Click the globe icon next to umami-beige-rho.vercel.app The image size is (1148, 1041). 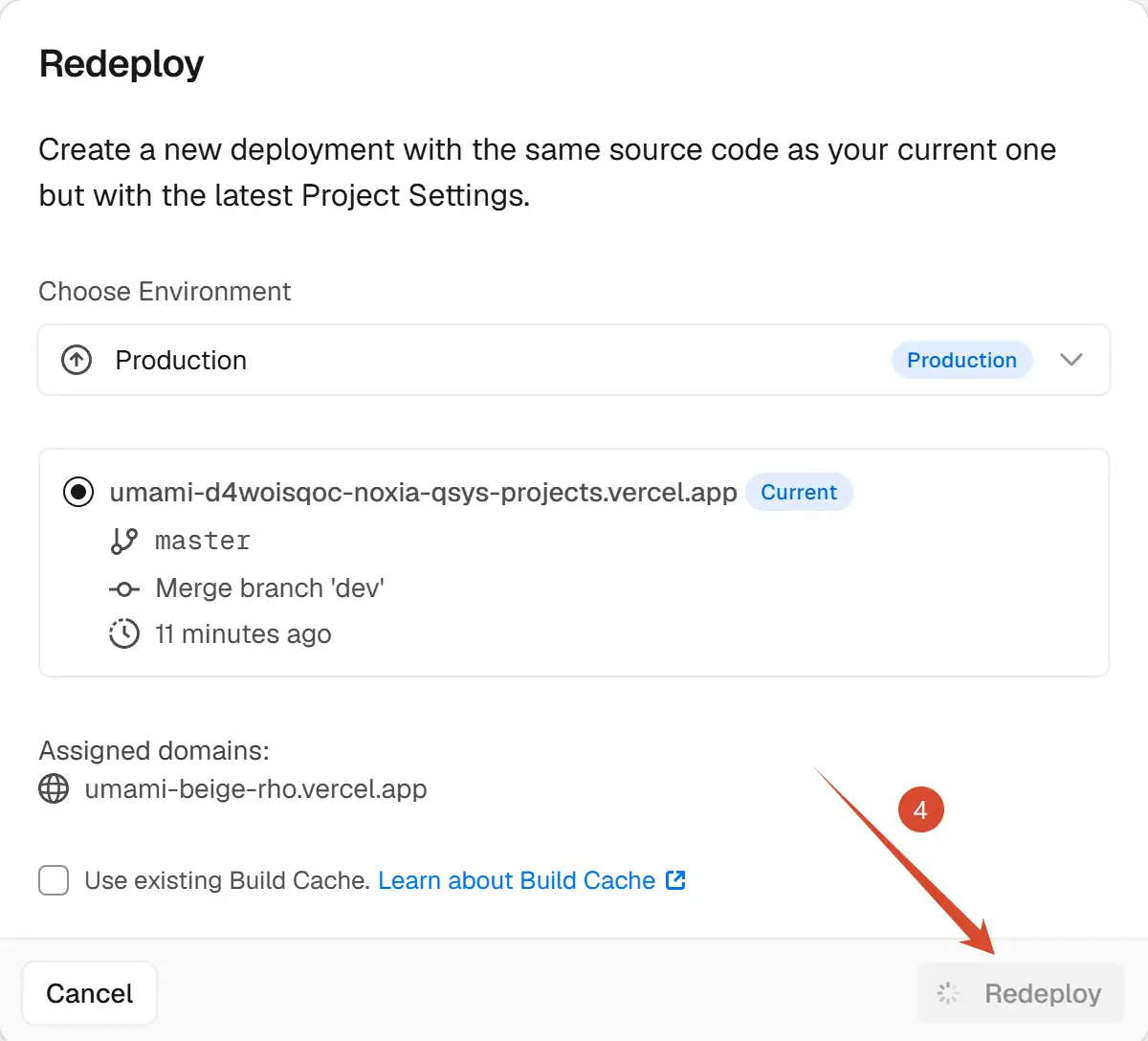[x=54, y=789]
